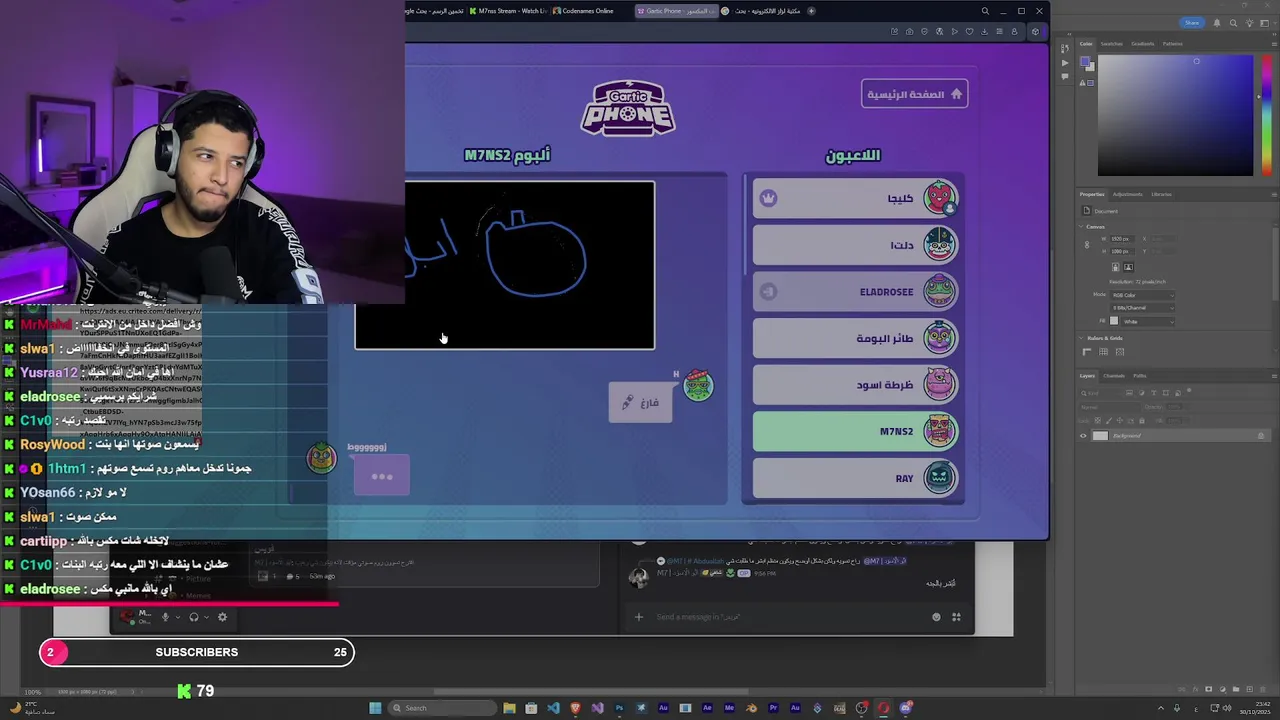Screen dimensions: 1280x720
Task: Click the browser snapshot camera icon
Action: click(x=909, y=32)
